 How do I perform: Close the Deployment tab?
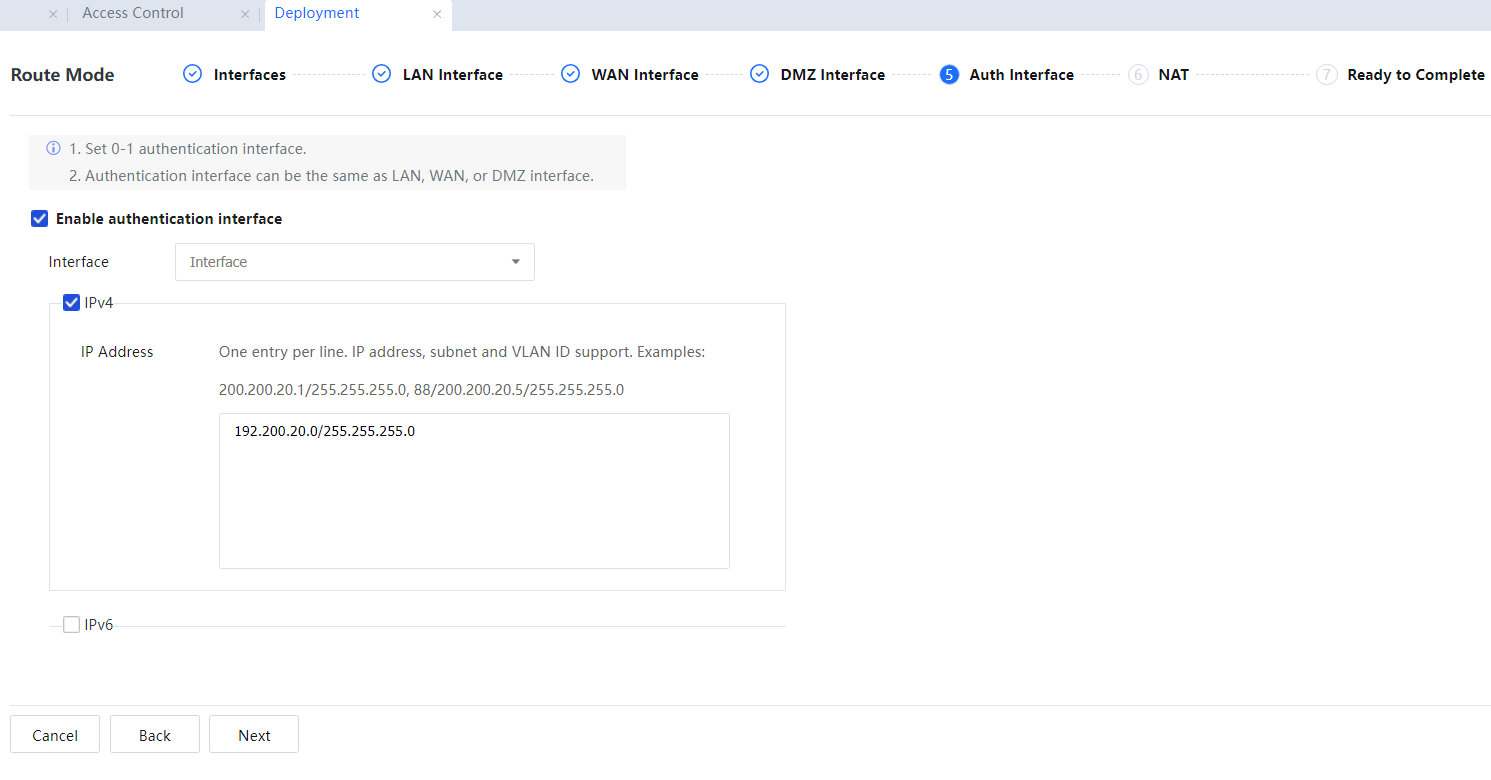pyautogui.click(x=437, y=14)
